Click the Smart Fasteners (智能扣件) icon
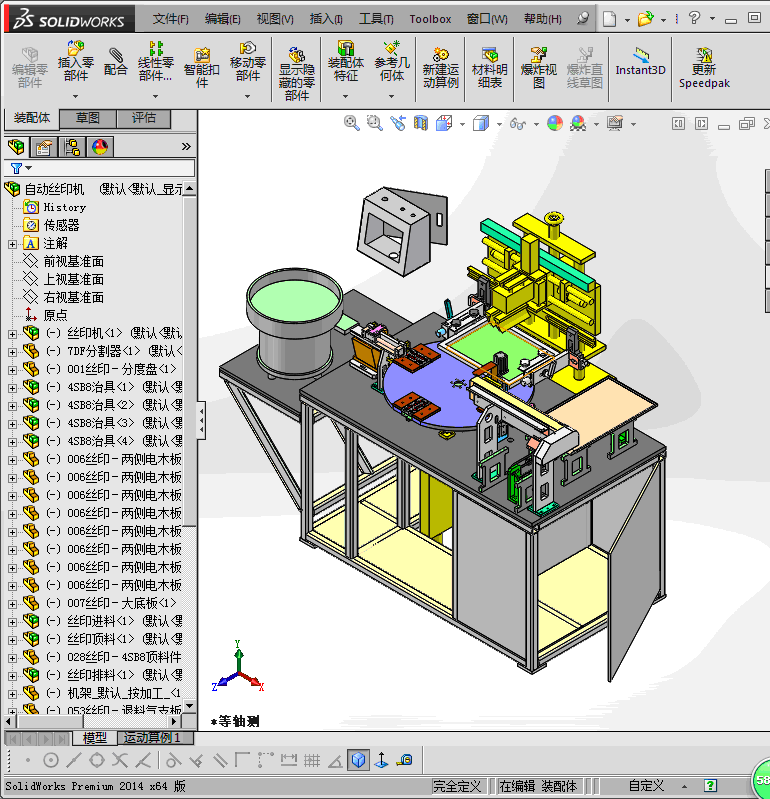 point(202,67)
